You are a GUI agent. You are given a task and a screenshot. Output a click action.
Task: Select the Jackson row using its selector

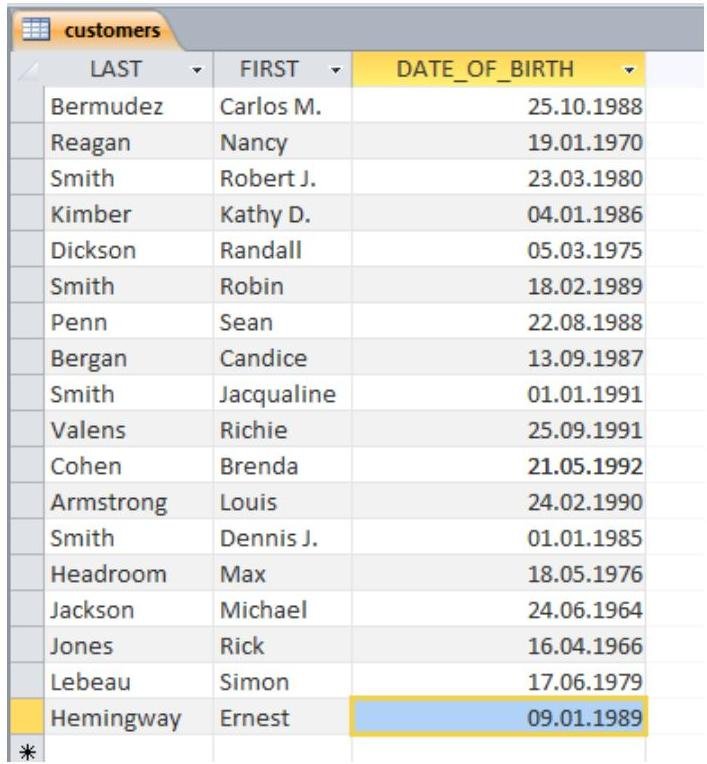point(25,610)
